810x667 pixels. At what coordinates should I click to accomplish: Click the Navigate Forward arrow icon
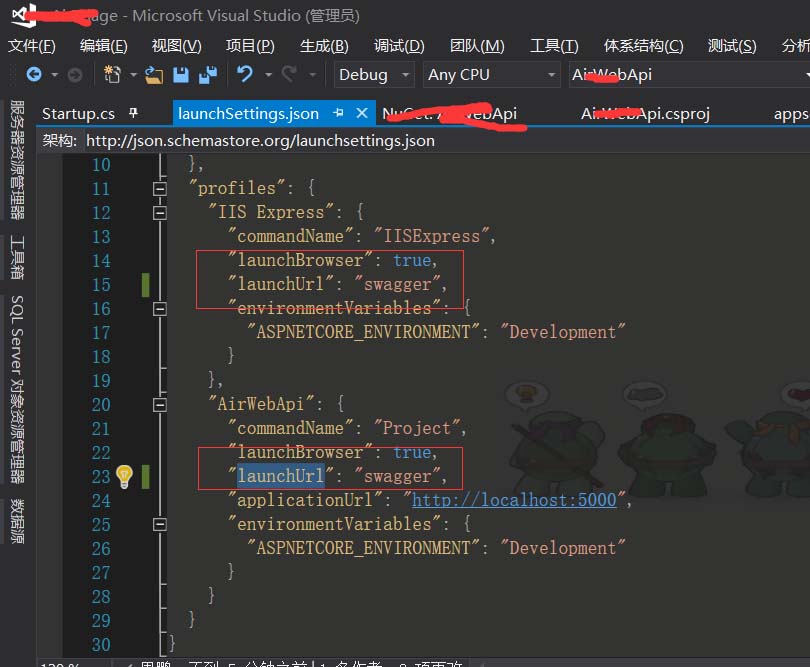tap(75, 75)
